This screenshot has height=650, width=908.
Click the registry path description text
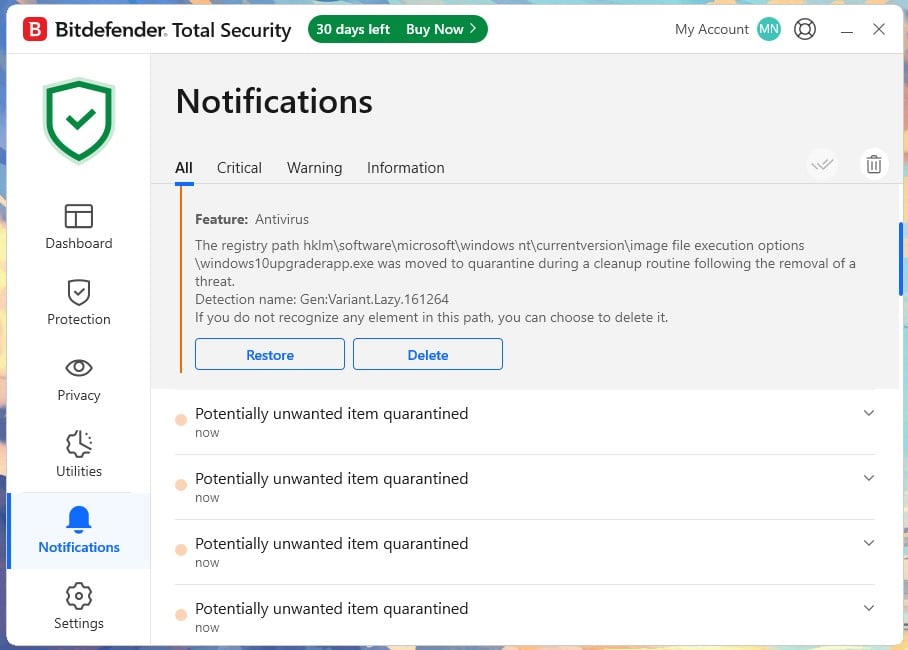point(525,263)
